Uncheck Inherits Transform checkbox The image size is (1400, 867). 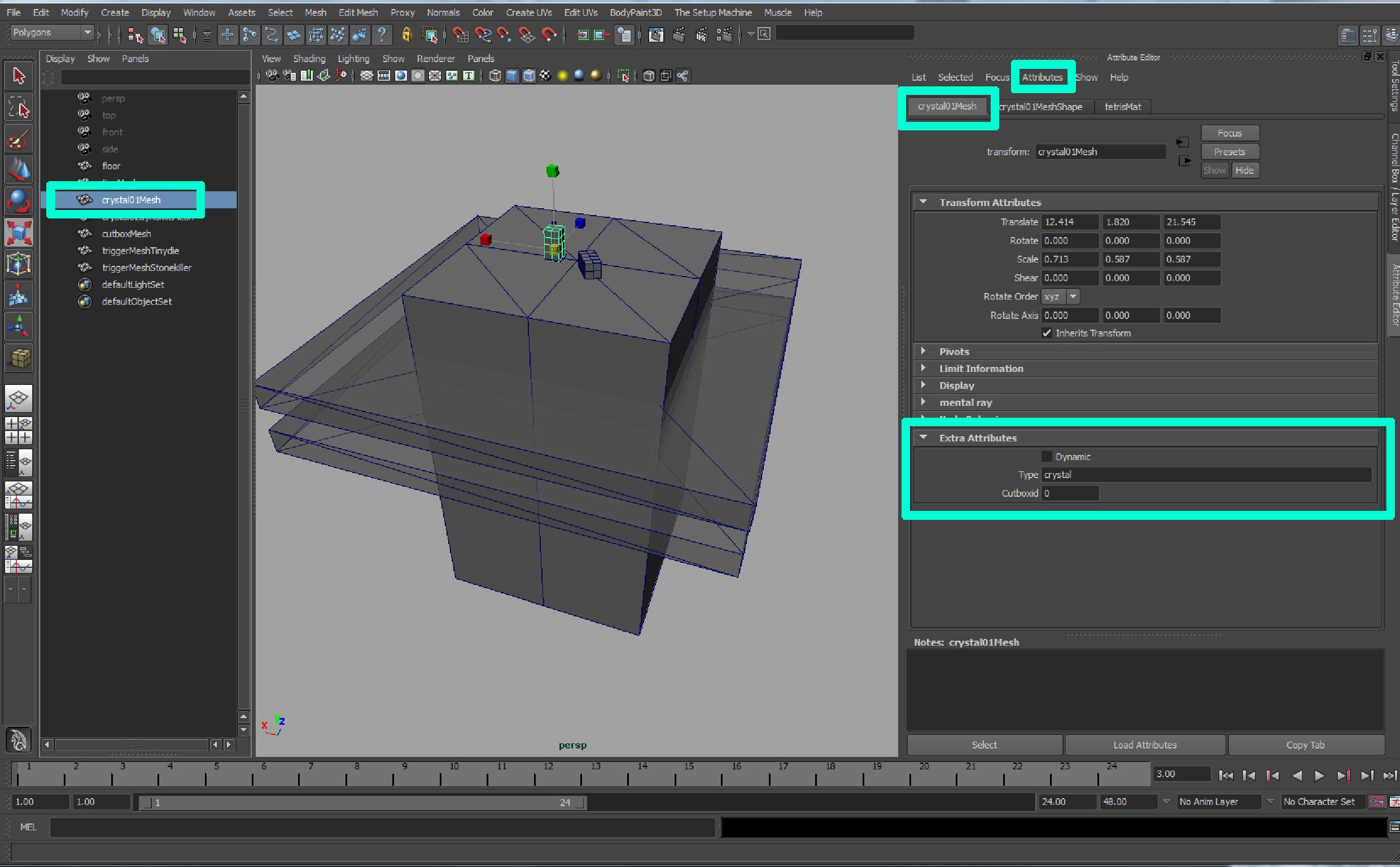point(1047,333)
